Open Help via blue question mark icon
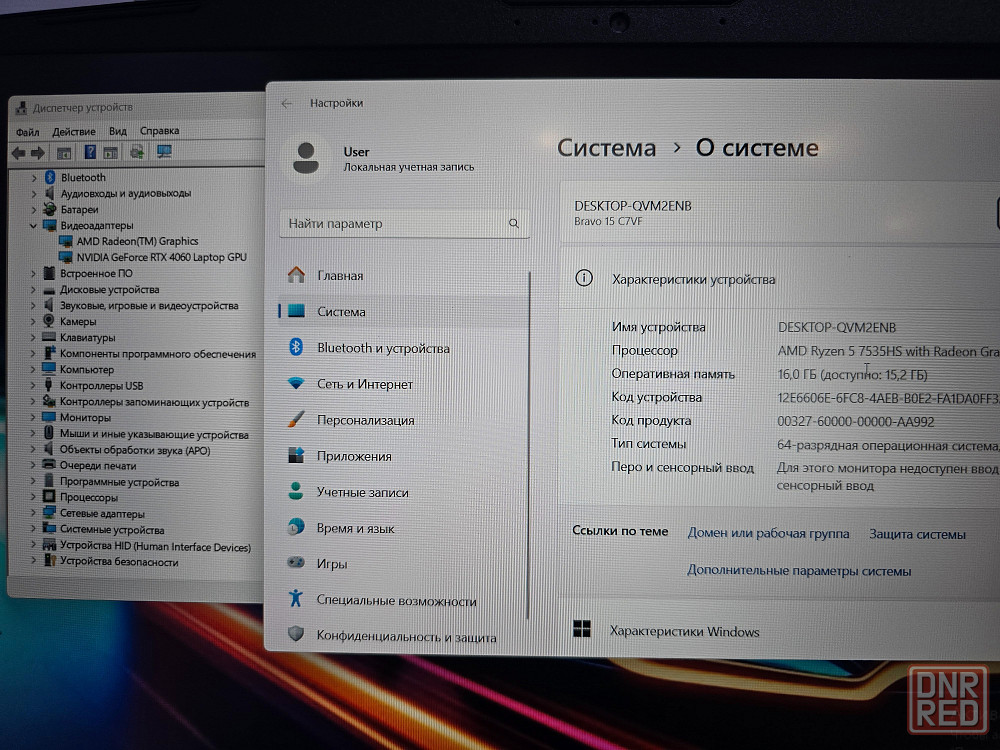The height and width of the screenshot is (750, 1000). (x=90, y=152)
